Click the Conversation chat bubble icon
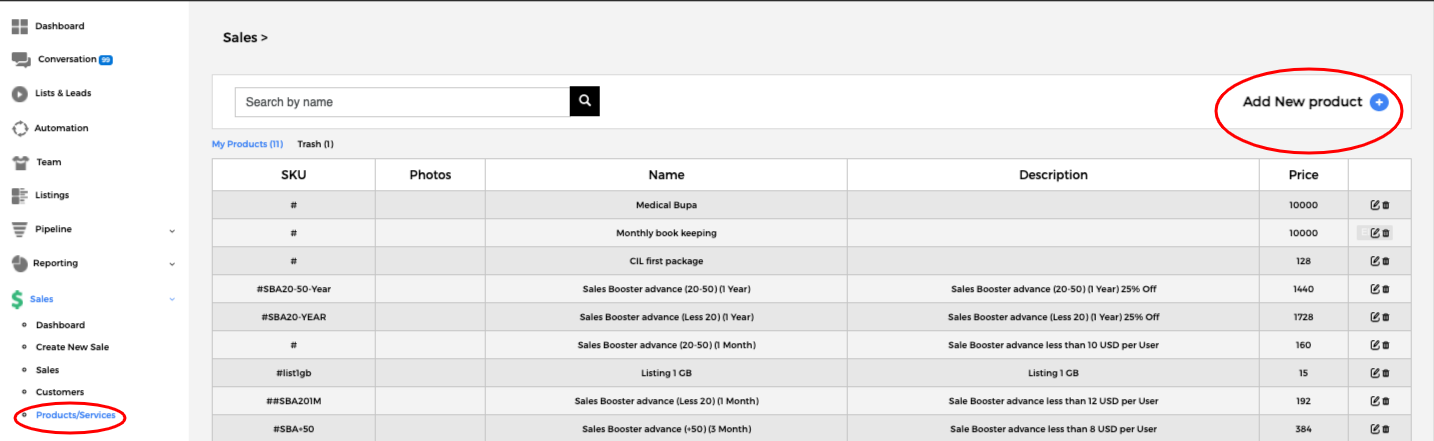1434x441 pixels. [21, 60]
